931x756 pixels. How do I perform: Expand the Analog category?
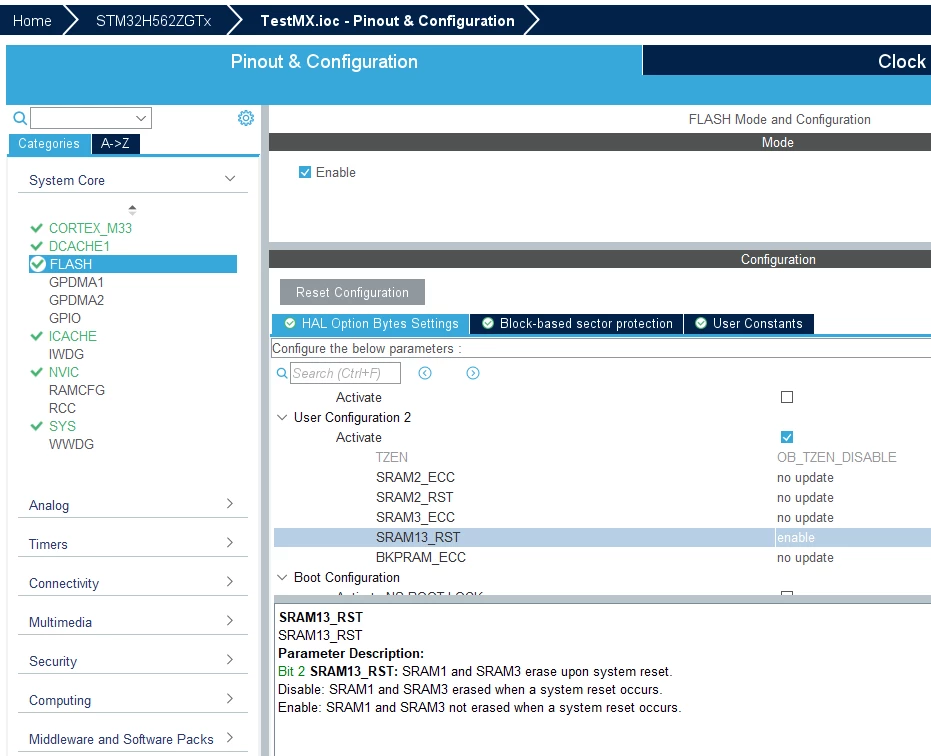230,504
